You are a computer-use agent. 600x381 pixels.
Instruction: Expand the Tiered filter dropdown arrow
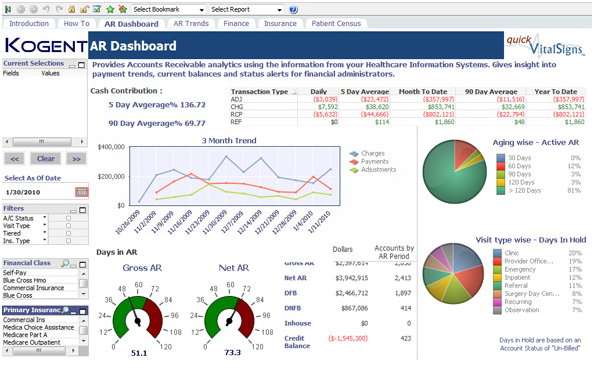tap(45, 232)
